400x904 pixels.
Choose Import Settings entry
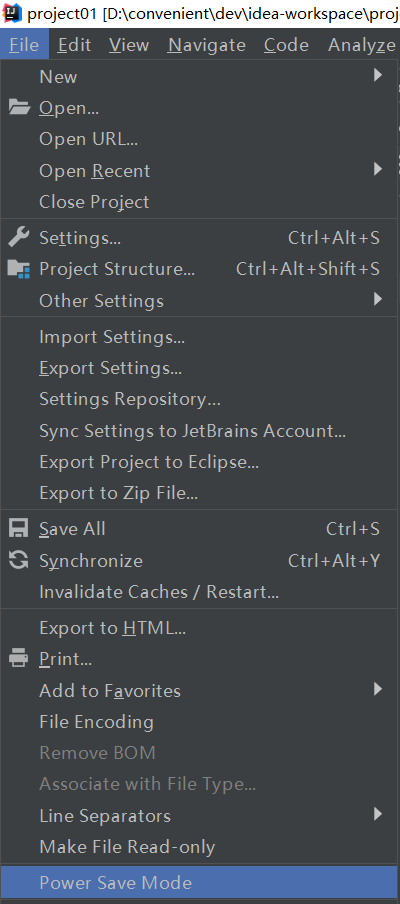[199, 337]
